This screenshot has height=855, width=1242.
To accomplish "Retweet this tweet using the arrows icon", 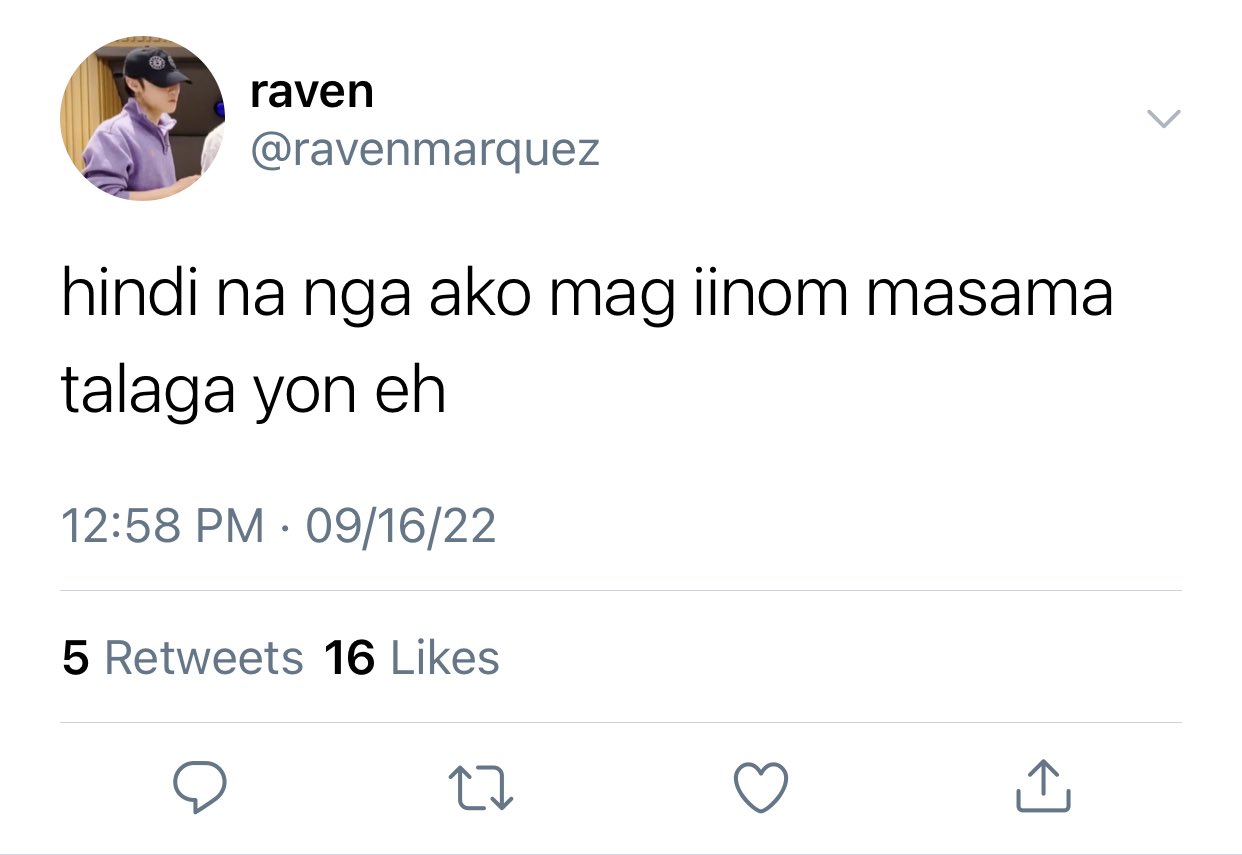I will click(x=480, y=787).
